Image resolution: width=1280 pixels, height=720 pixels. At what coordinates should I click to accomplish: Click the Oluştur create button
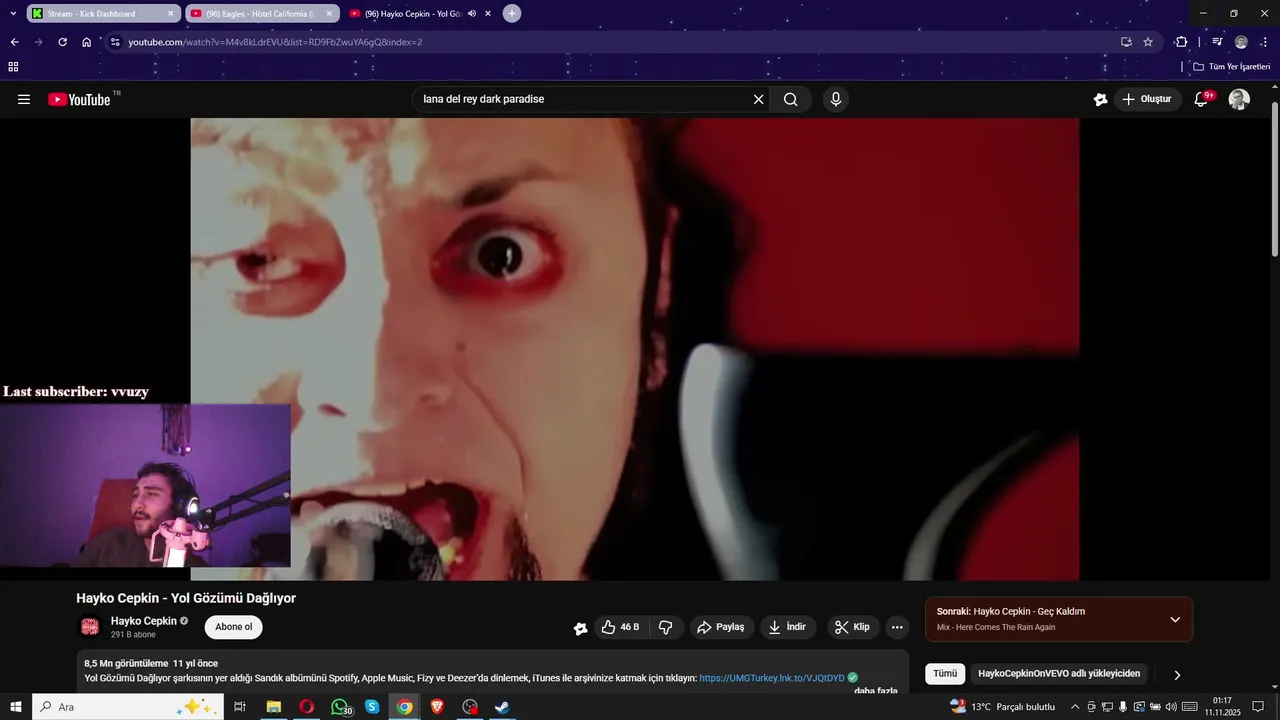coord(1147,99)
